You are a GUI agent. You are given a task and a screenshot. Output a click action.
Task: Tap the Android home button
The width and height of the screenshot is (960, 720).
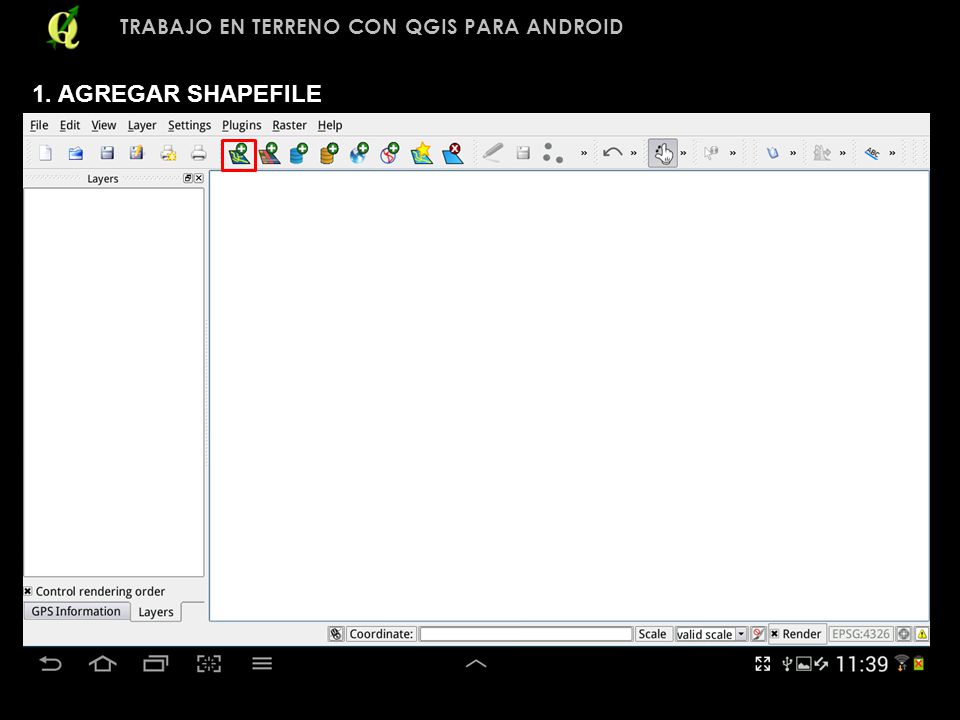(103, 664)
